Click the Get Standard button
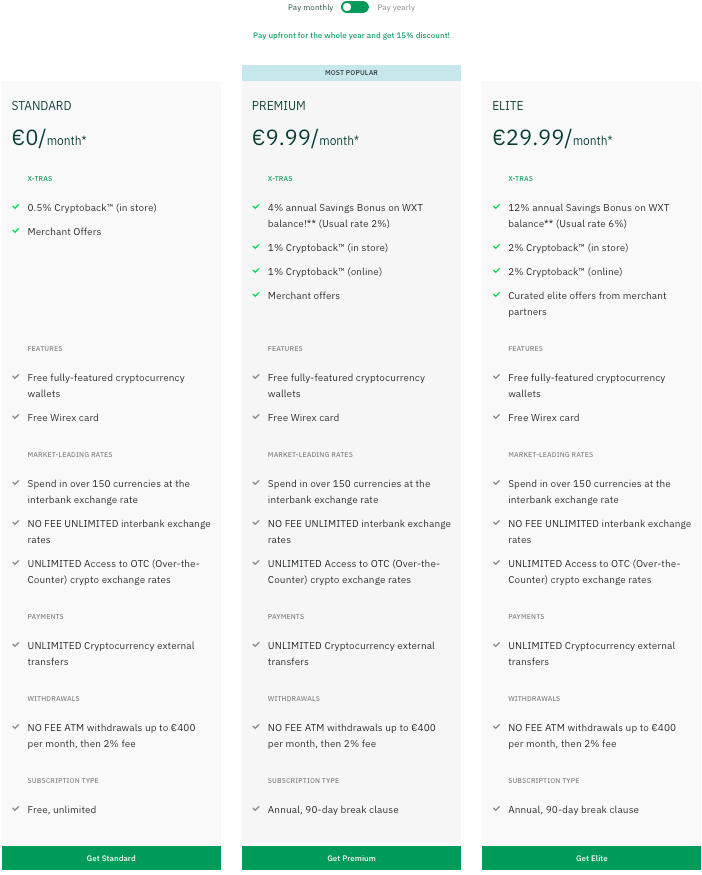The width and height of the screenshot is (702, 875). (x=111, y=858)
